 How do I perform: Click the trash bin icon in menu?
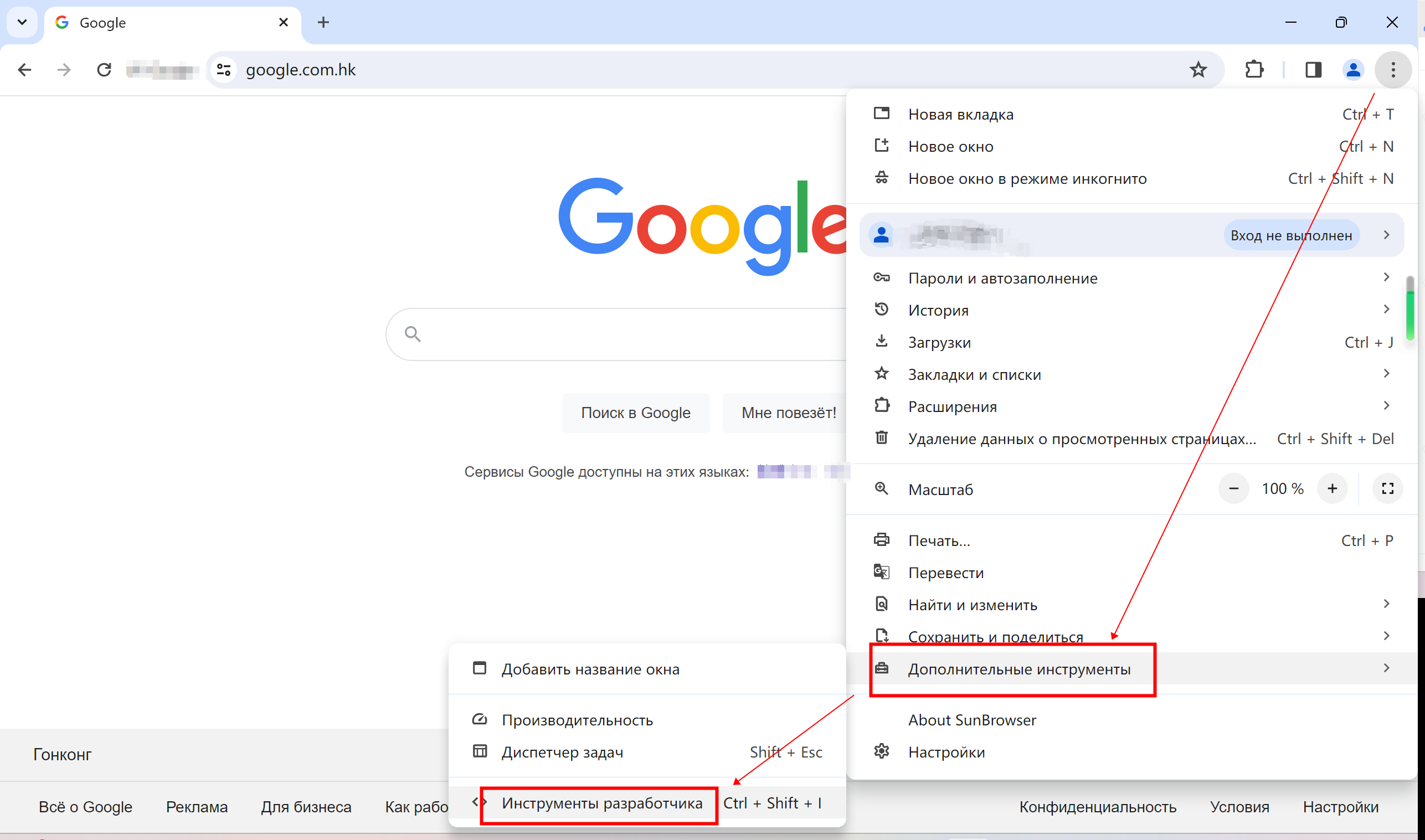[x=882, y=437]
